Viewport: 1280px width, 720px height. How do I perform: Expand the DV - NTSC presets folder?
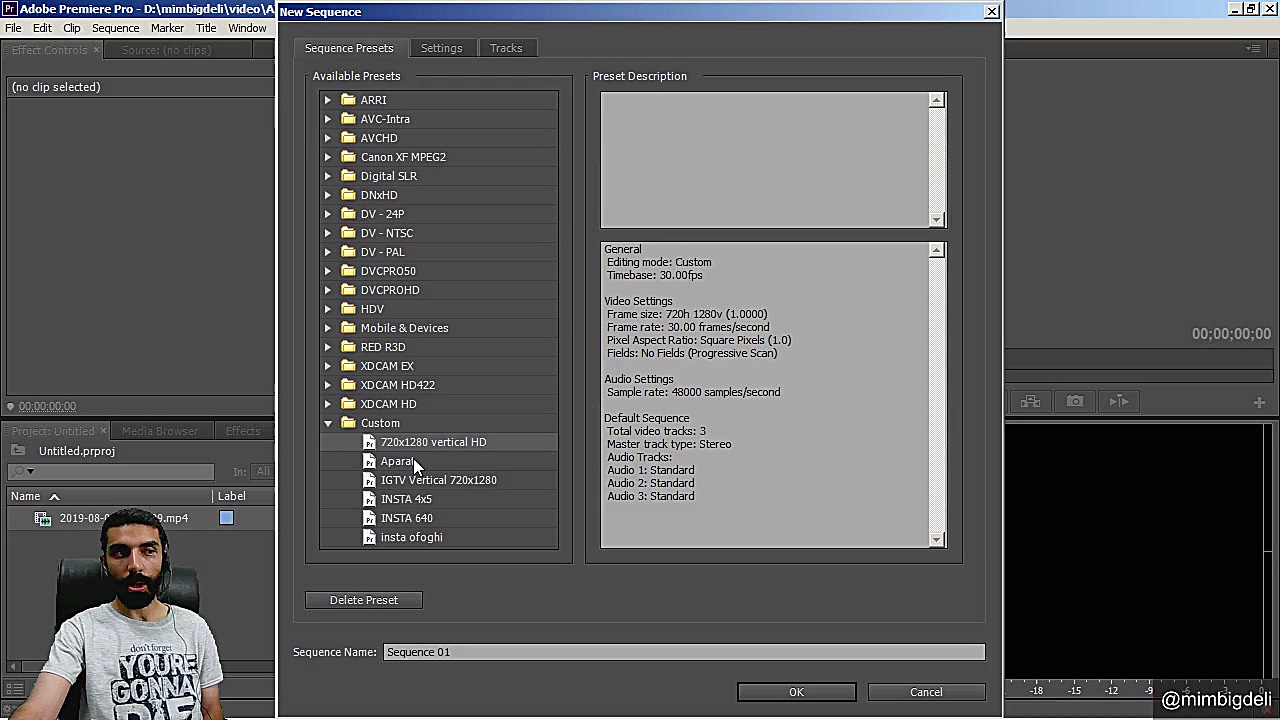pos(327,233)
